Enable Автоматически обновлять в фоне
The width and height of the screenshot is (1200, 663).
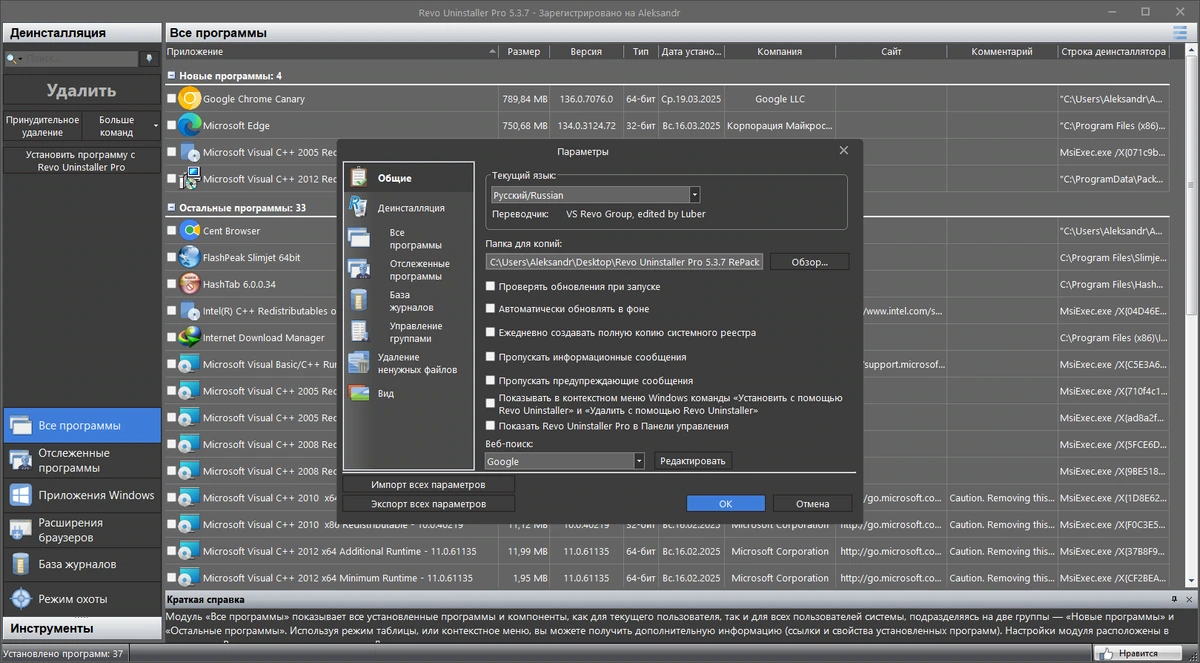490,309
